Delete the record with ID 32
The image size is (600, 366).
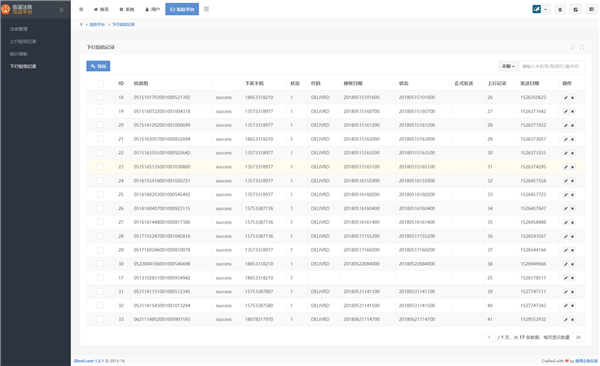[572, 306]
